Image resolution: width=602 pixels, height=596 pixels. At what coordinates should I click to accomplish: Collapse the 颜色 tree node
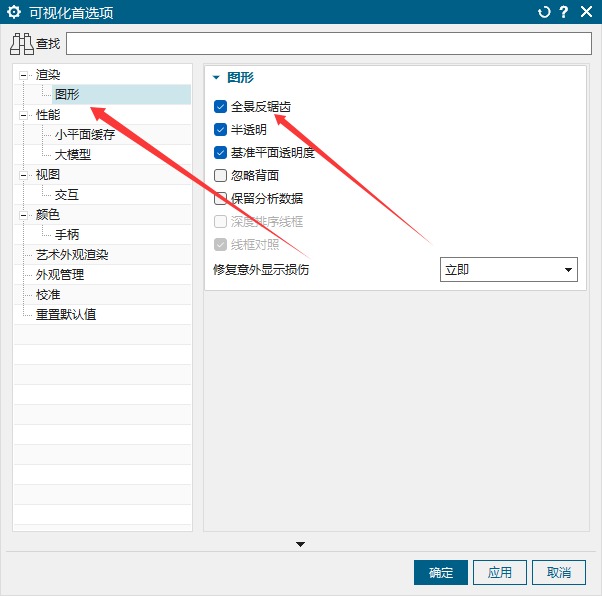click(23, 215)
